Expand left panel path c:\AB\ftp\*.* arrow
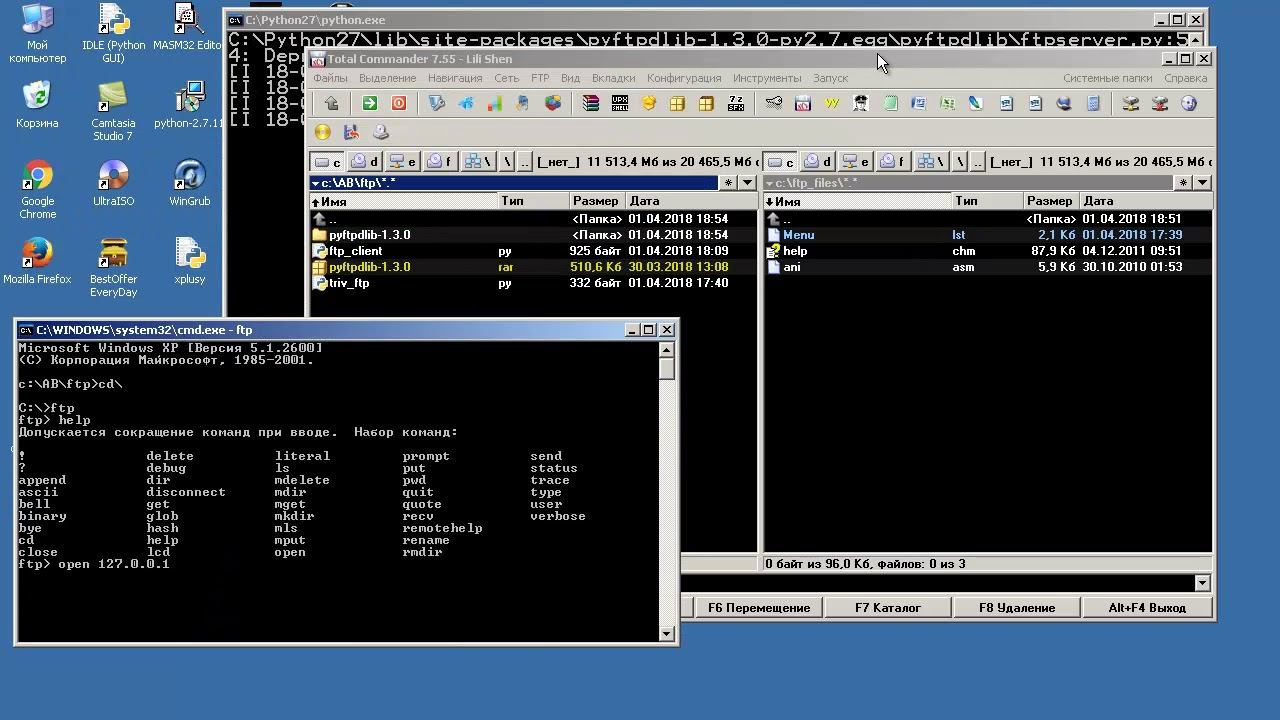This screenshot has width=1280, height=720. click(x=315, y=183)
